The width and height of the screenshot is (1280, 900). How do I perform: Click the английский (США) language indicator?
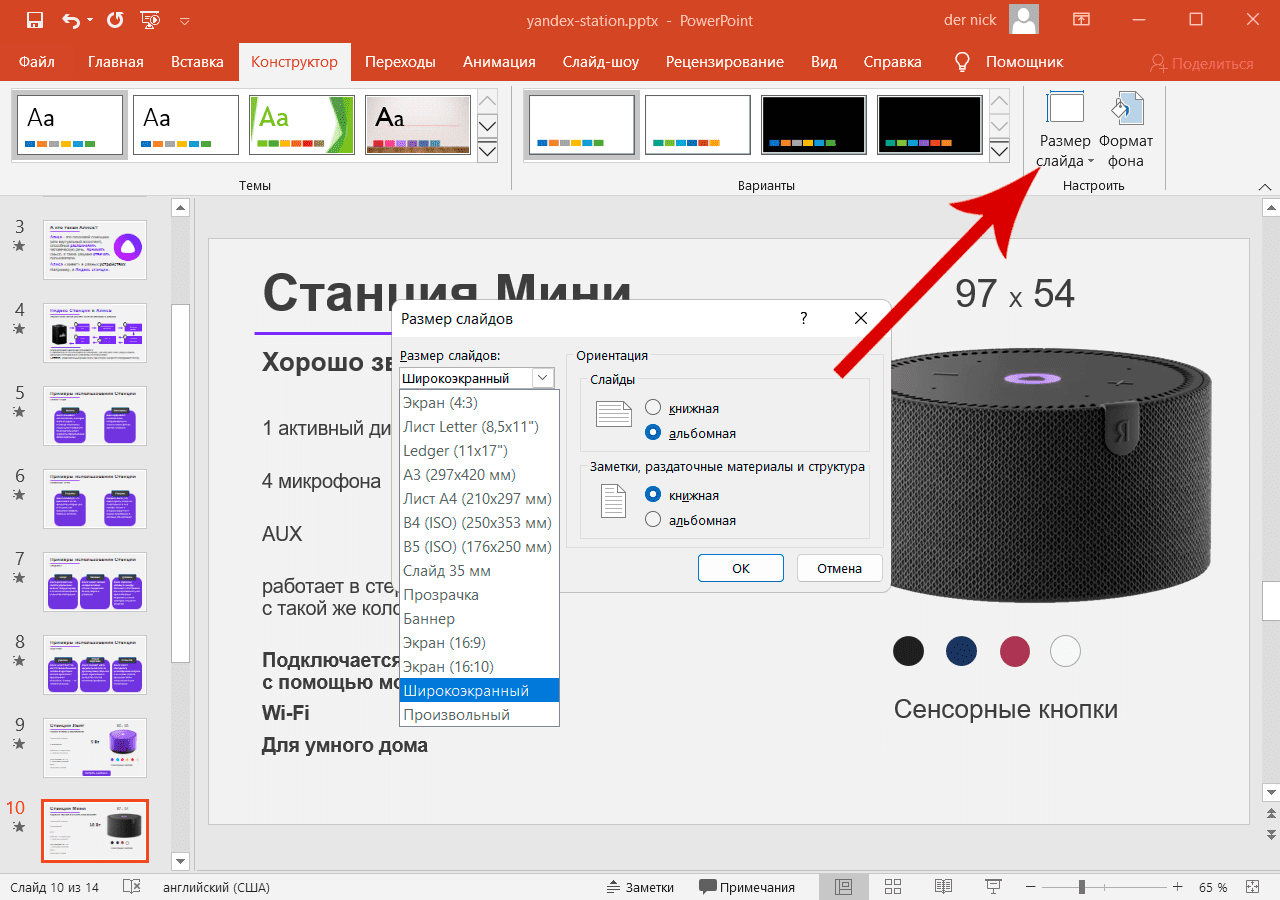click(x=216, y=887)
